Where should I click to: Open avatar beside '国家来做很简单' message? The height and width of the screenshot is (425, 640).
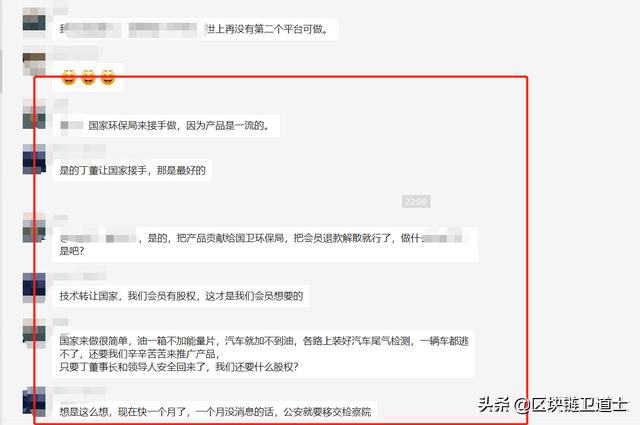coord(34,333)
